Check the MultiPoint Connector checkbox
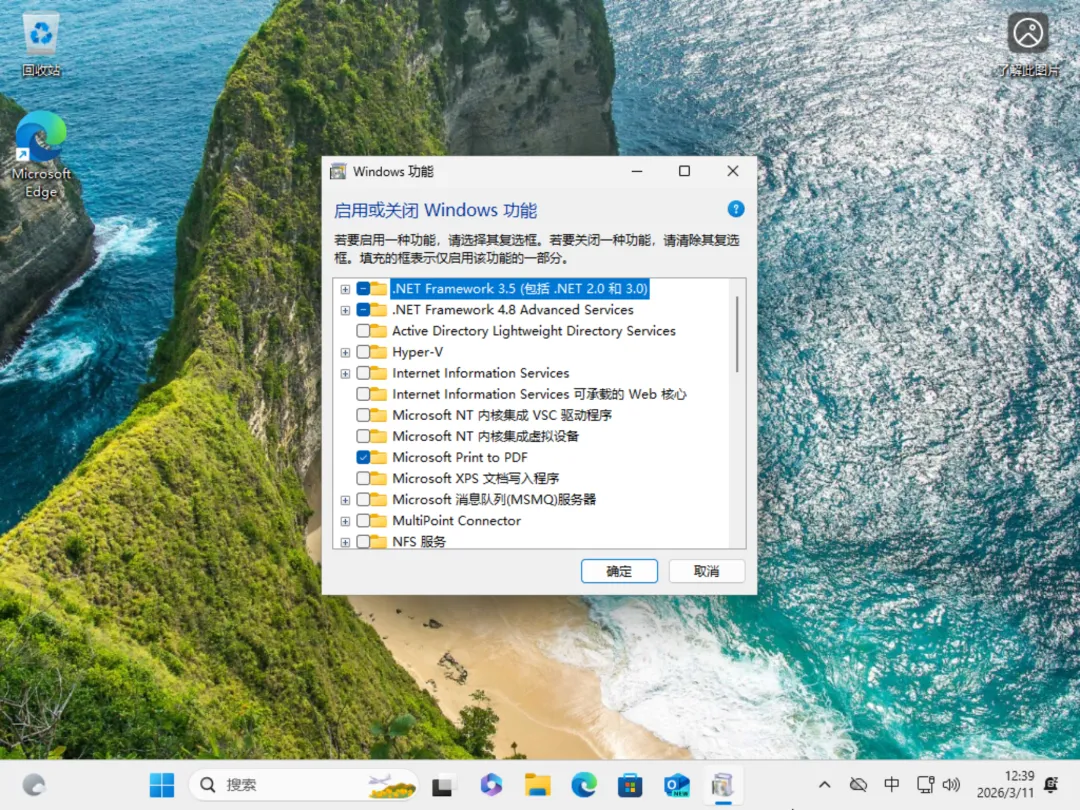This screenshot has width=1080, height=810. [363, 521]
